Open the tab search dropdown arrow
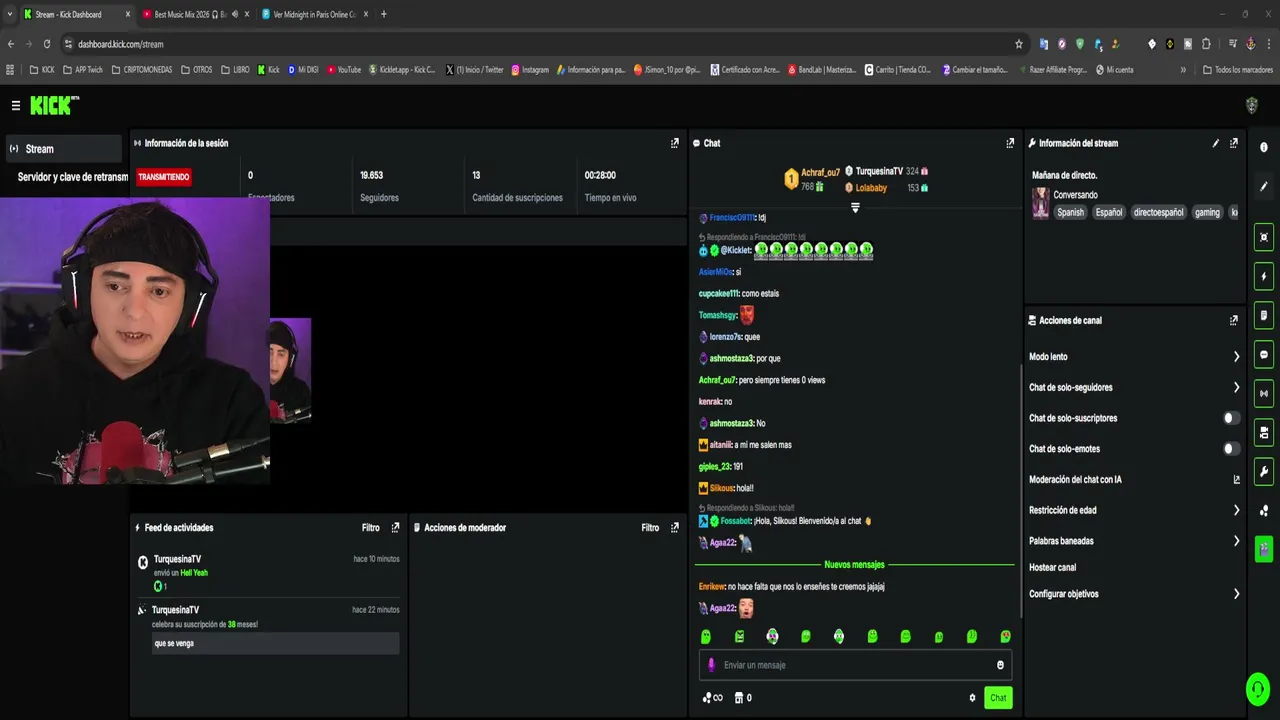The width and height of the screenshot is (1280, 720). point(11,14)
